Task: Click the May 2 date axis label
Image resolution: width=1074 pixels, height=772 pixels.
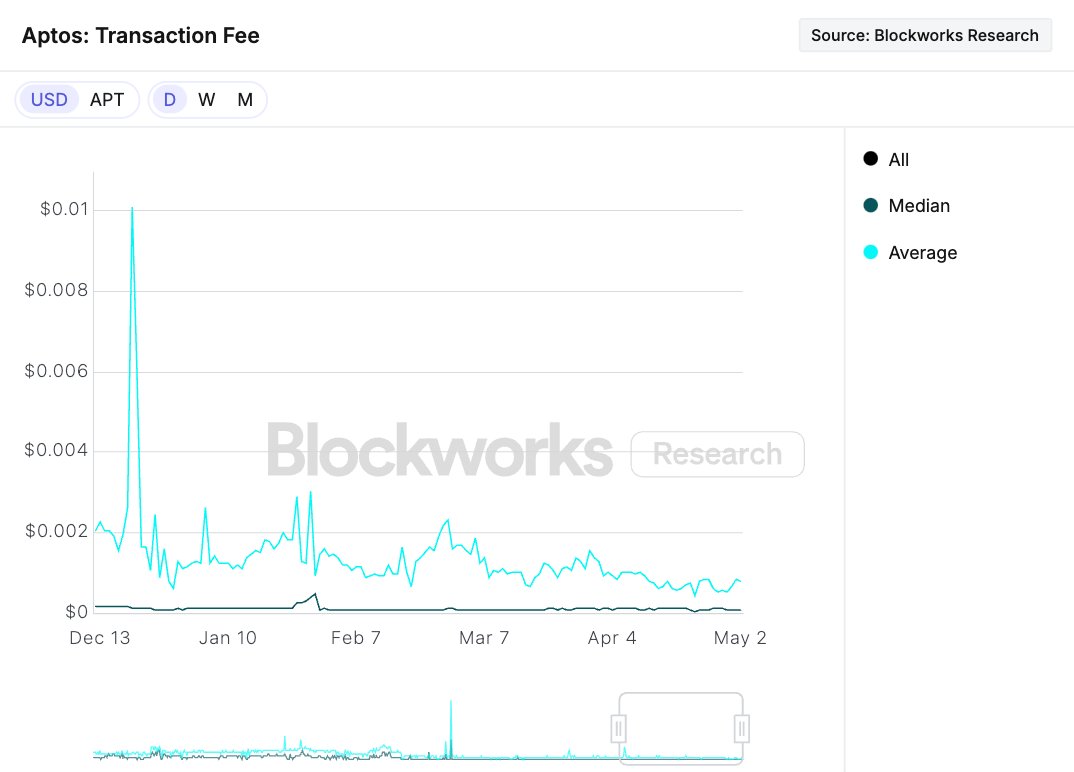Action: (x=740, y=638)
